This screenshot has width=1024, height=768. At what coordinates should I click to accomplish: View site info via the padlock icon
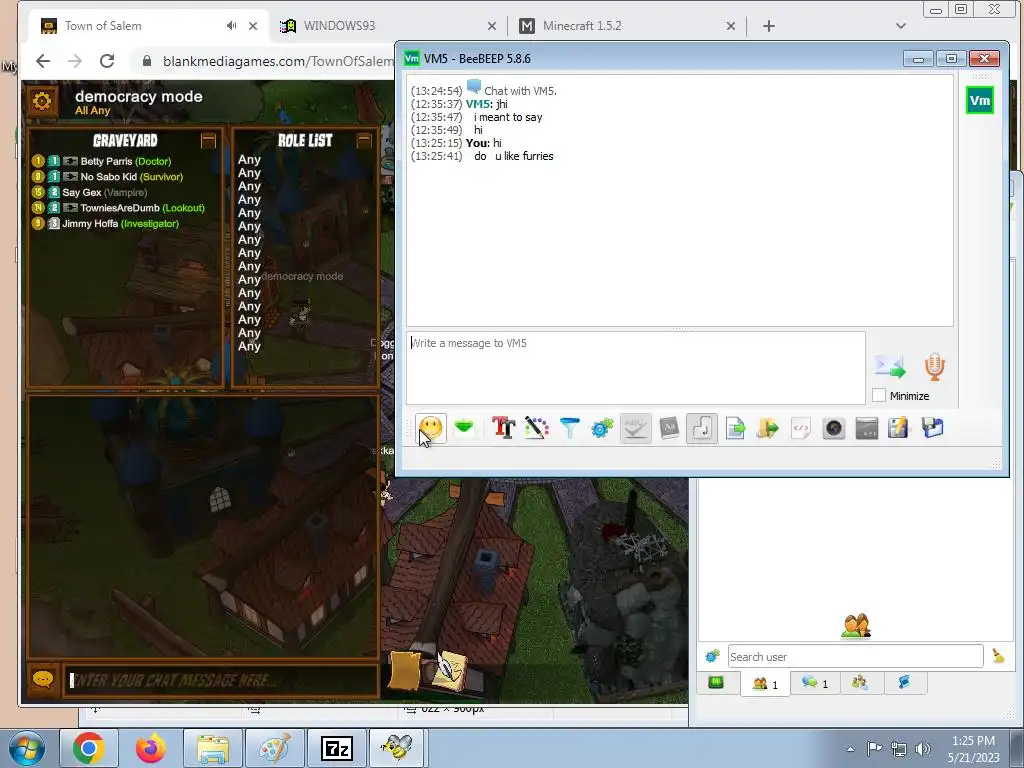[147, 61]
